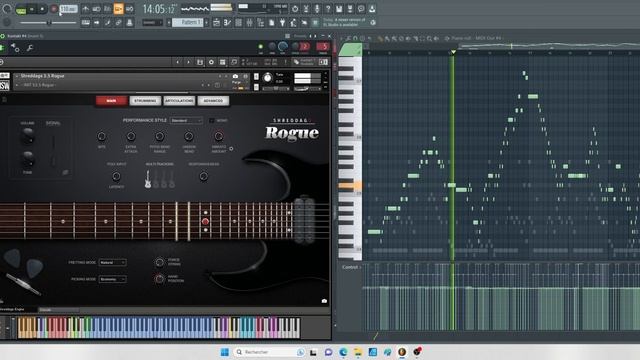Open the piano roll view icon
This screenshot has height=360, width=640.
point(227,22)
